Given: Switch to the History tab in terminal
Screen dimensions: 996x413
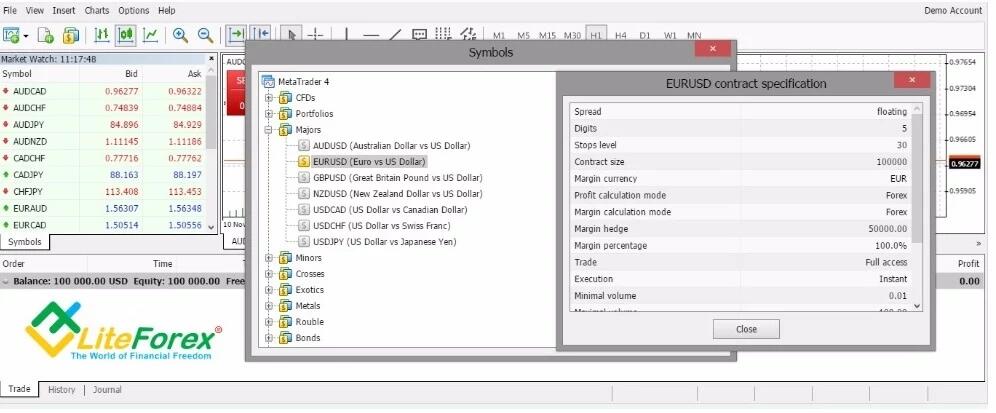Looking at the screenshot, I should click(x=62, y=389).
